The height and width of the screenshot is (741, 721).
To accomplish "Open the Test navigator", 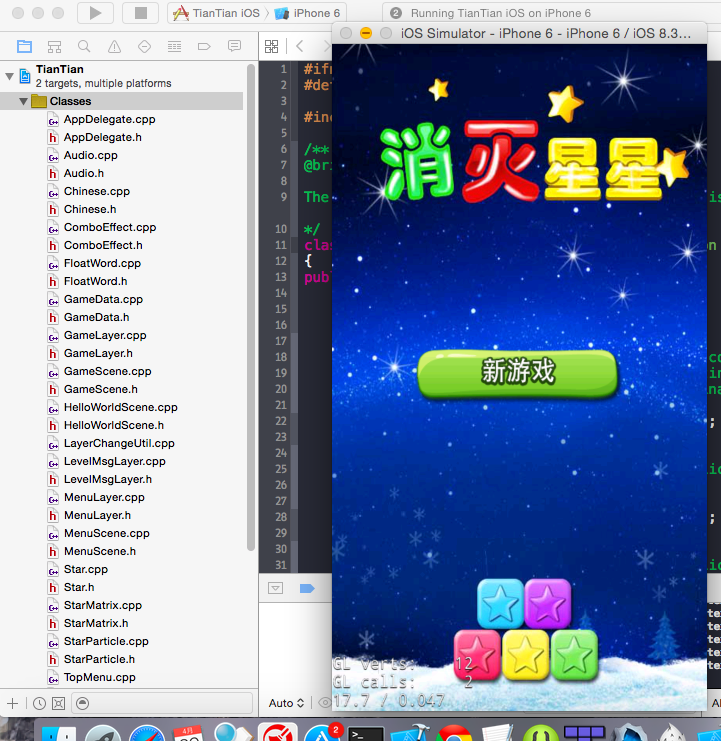I will click(144, 46).
